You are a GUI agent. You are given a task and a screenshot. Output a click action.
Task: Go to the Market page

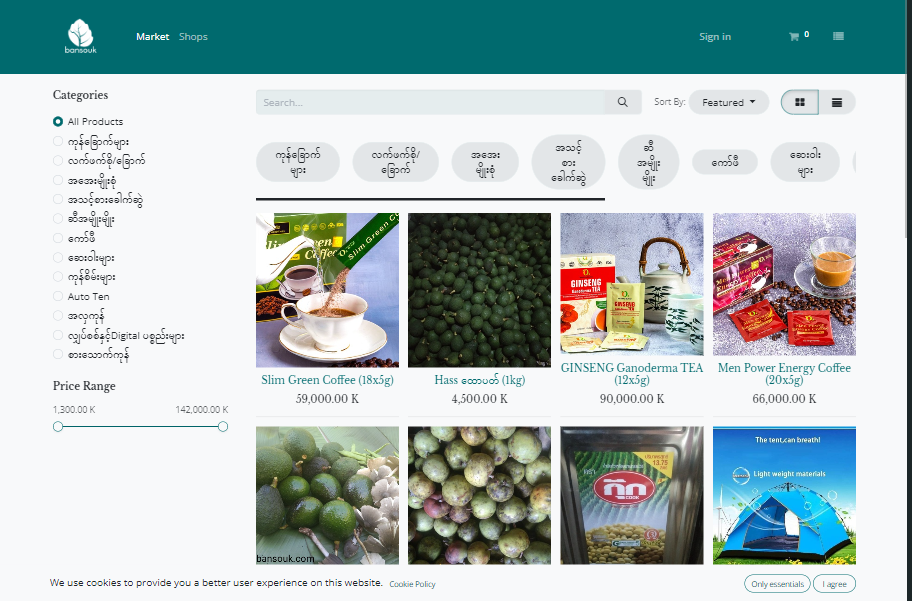click(x=152, y=37)
